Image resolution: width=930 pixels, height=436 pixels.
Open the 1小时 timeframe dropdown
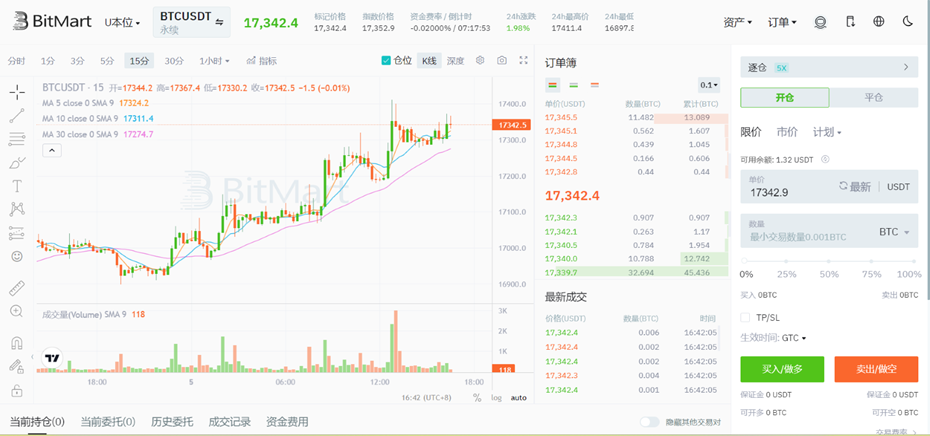click(211, 61)
